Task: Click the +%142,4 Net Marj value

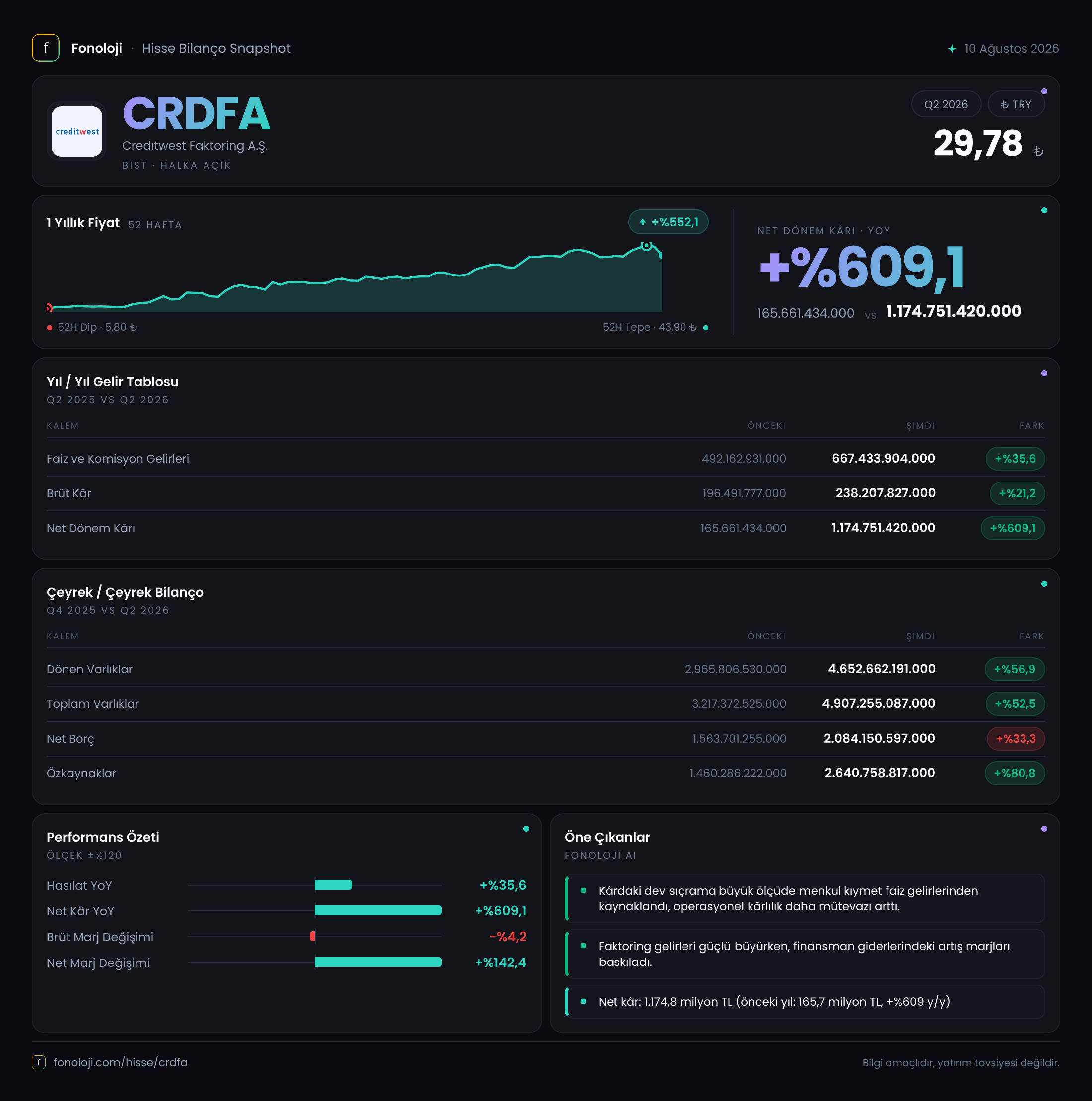Action: click(x=500, y=963)
